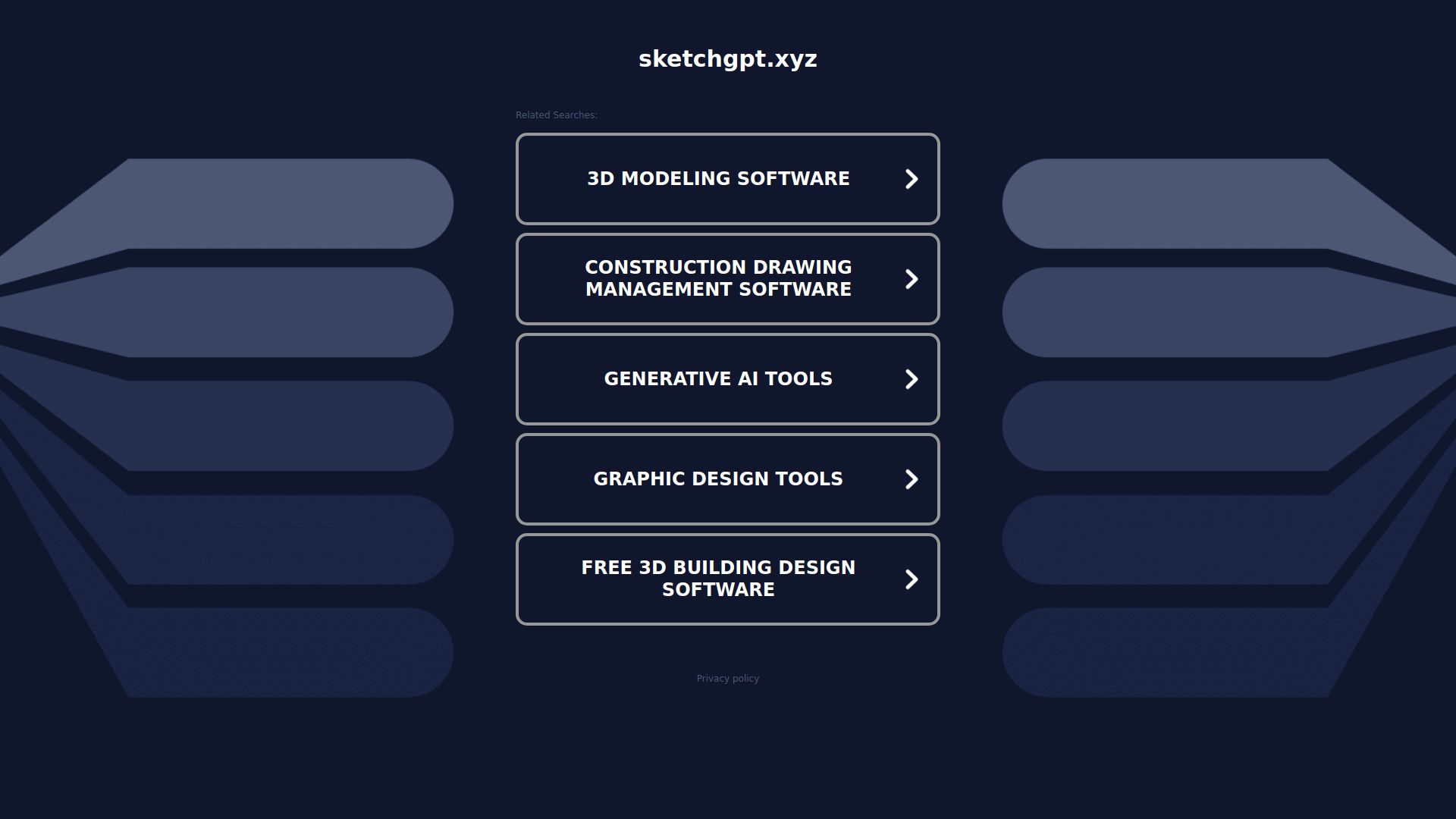Click the chevron on Graphic Design Tools
1456x819 pixels.
click(x=912, y=479)
